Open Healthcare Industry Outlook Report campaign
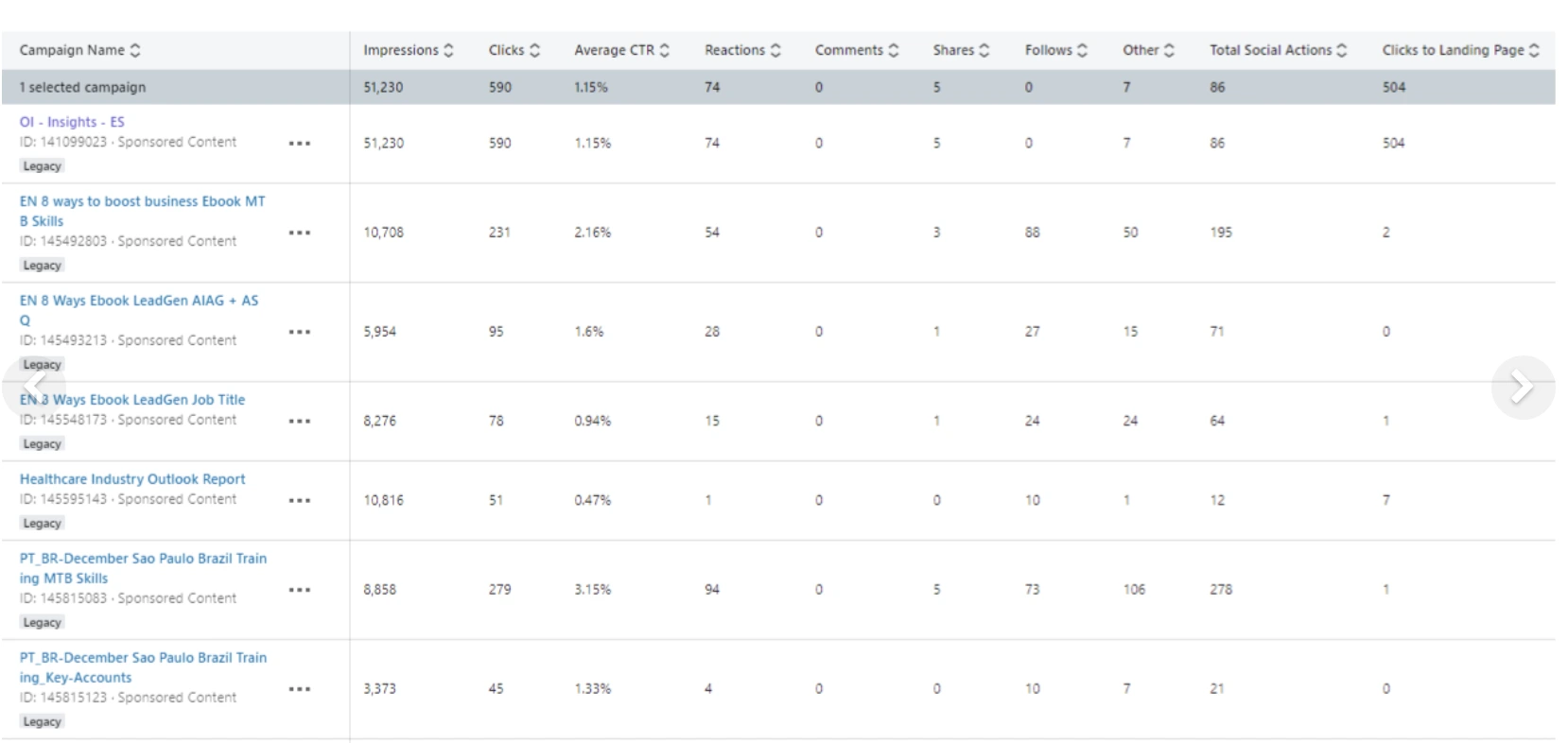 [132, 479]
